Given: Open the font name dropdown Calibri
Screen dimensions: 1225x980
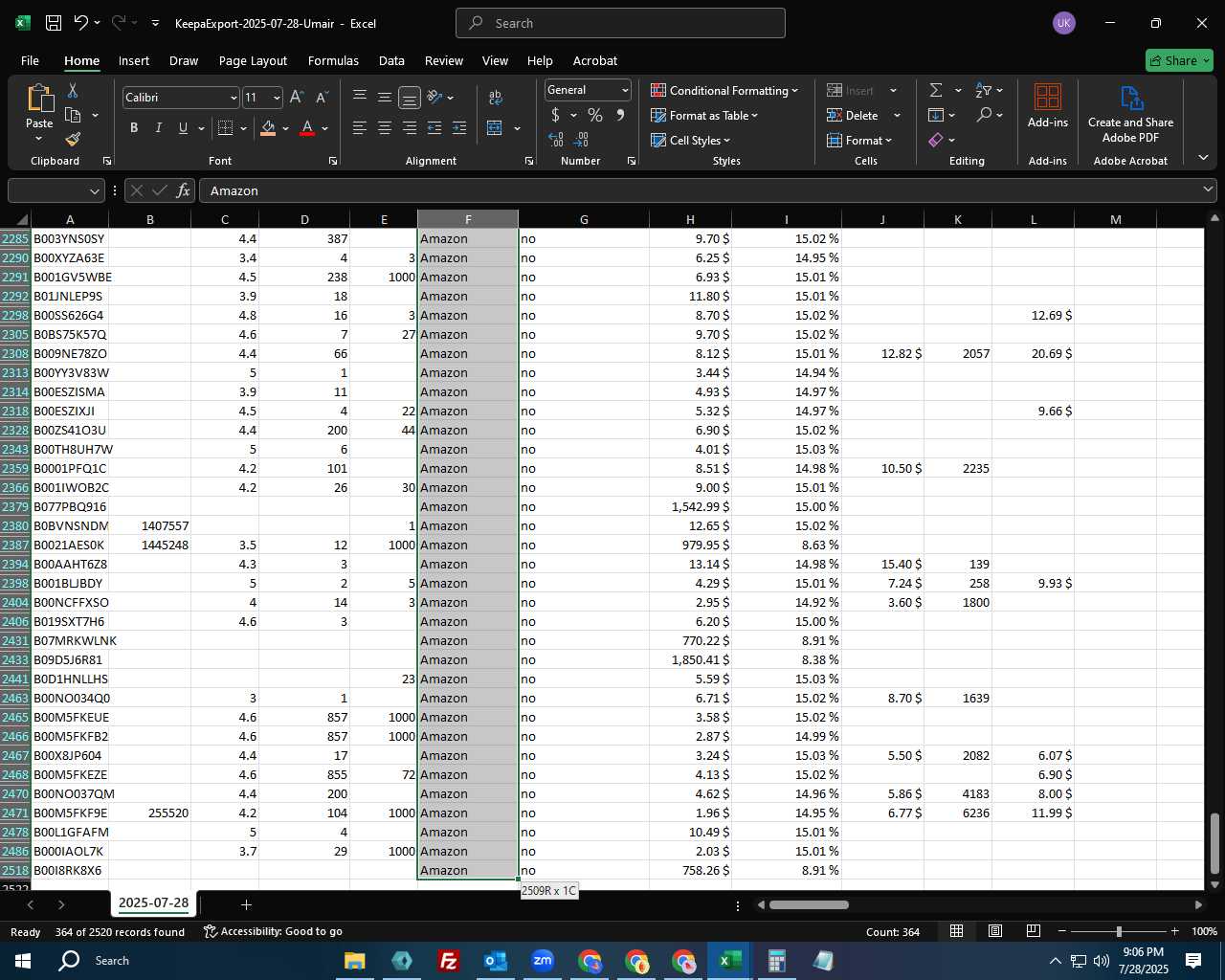Looking at the screenshot, I should coord(233,98).
